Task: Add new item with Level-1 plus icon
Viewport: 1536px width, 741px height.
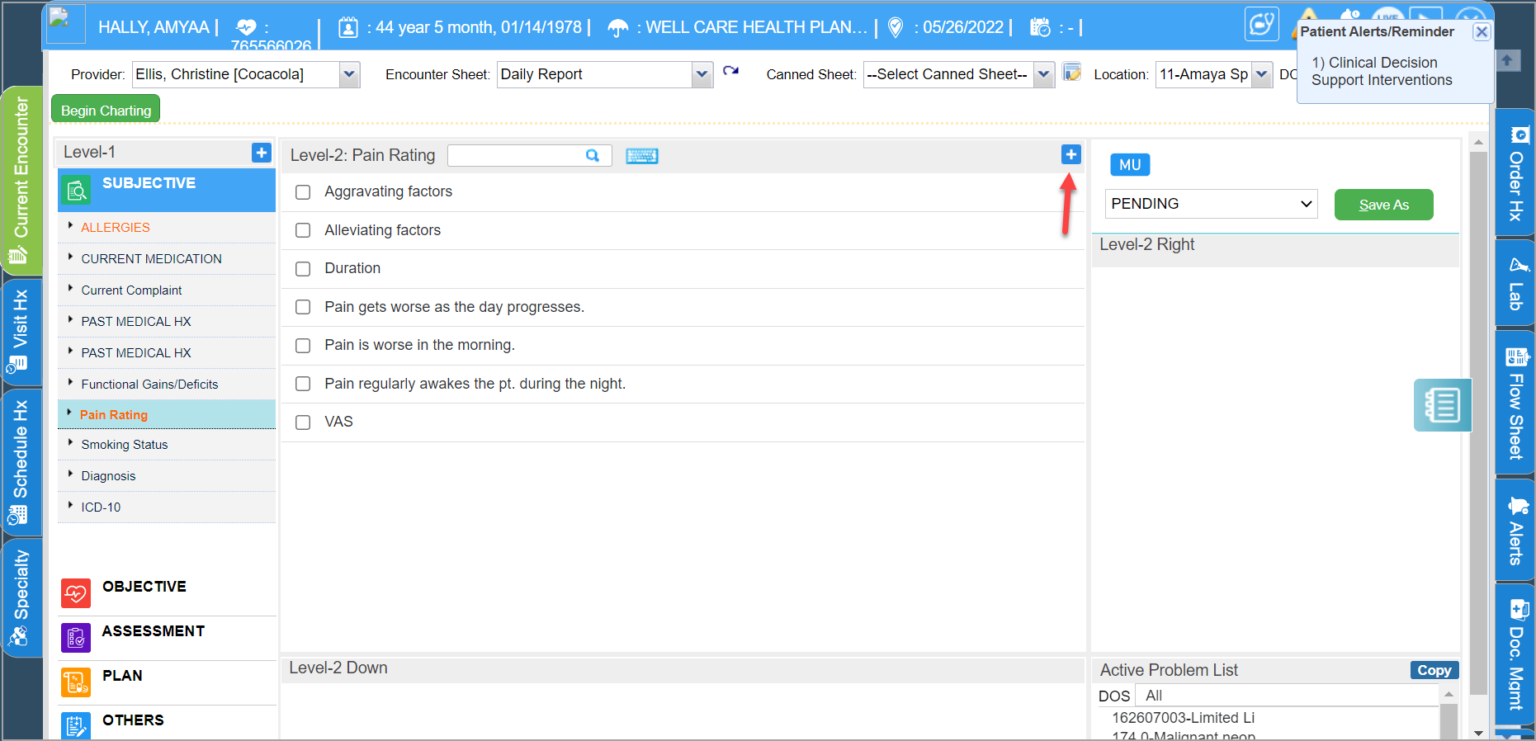Action: [260, 152]
